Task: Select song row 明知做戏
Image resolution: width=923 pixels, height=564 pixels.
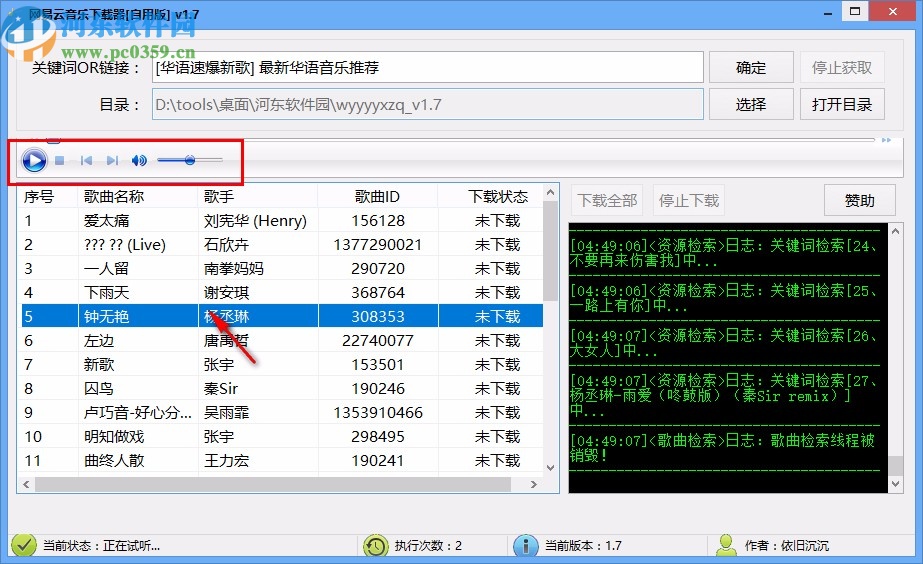Action: [x=282, y=437]
